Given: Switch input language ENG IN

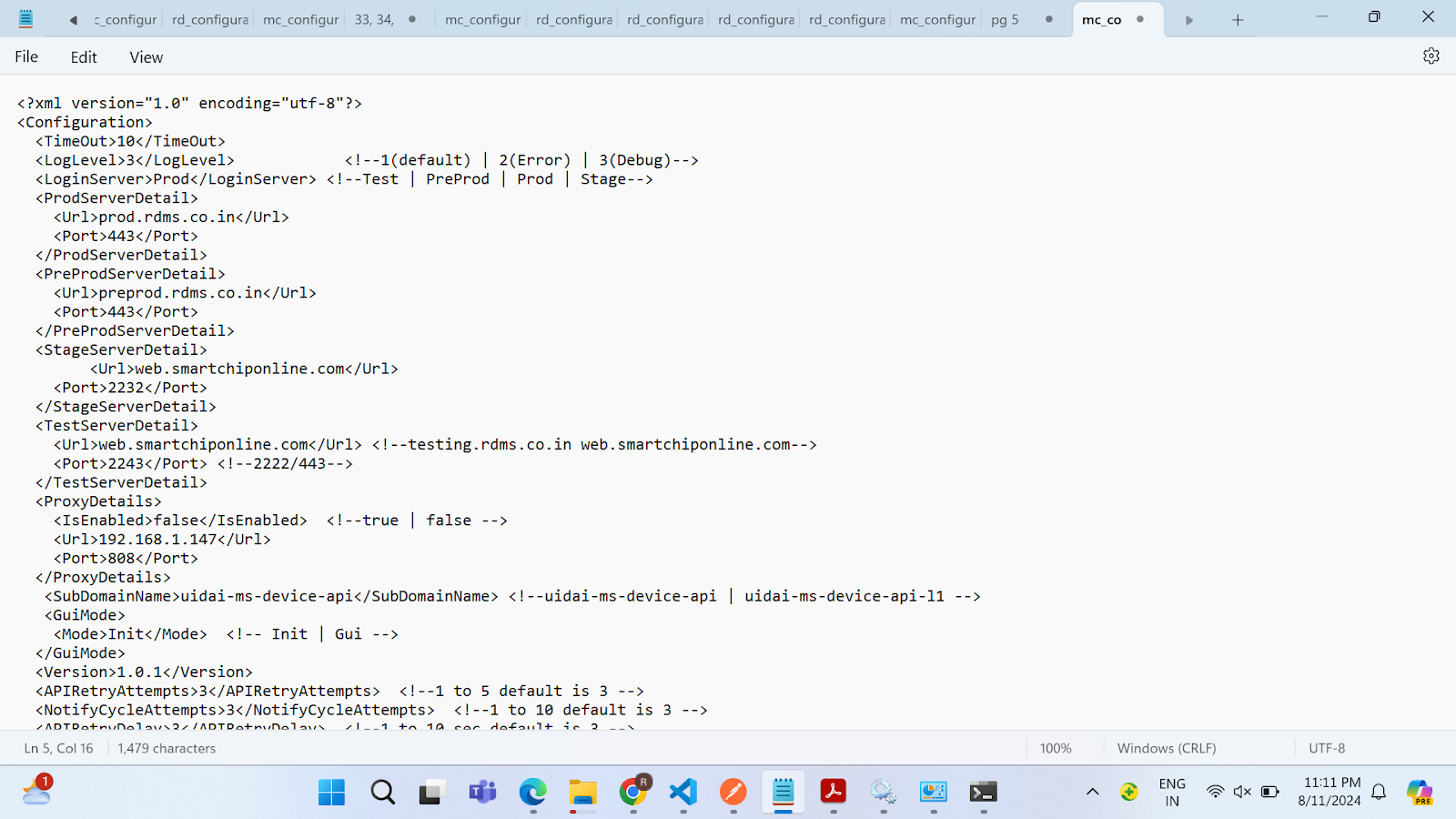Looking at the screenshot, I should click(1172, 793).
